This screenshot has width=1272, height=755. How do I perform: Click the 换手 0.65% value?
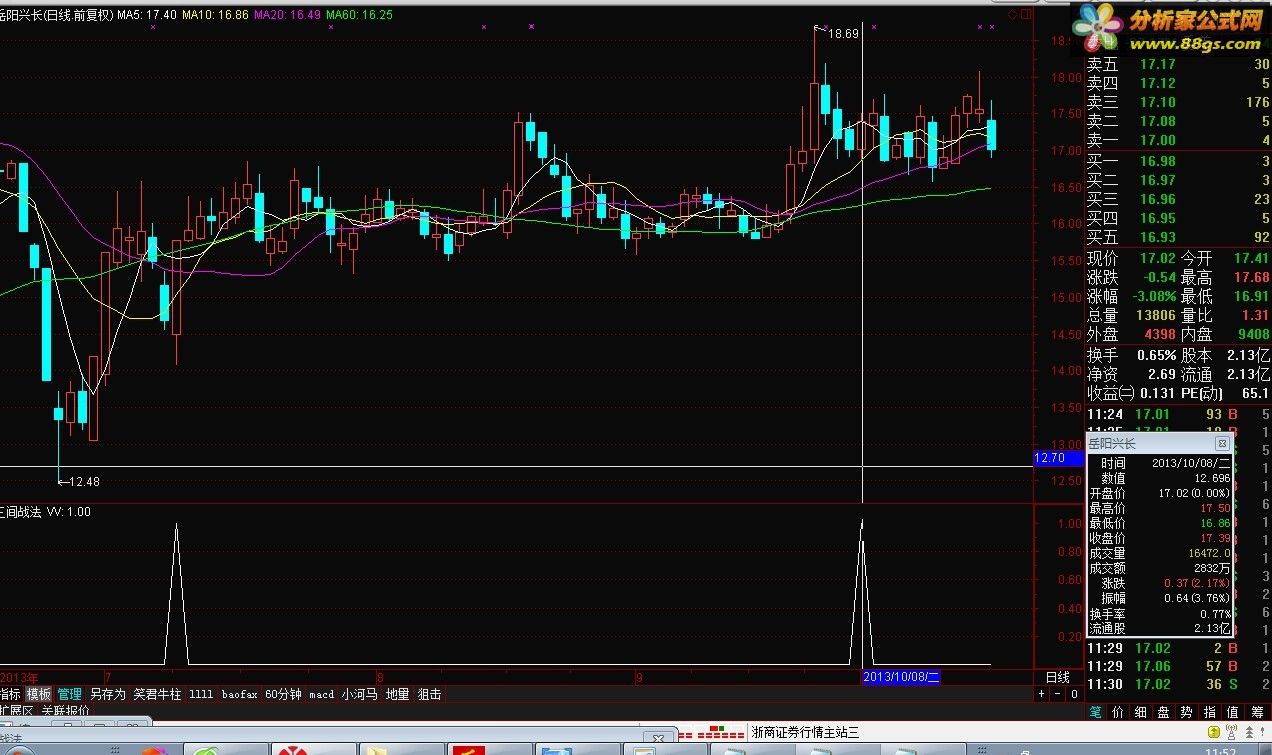pos(1156,355)
